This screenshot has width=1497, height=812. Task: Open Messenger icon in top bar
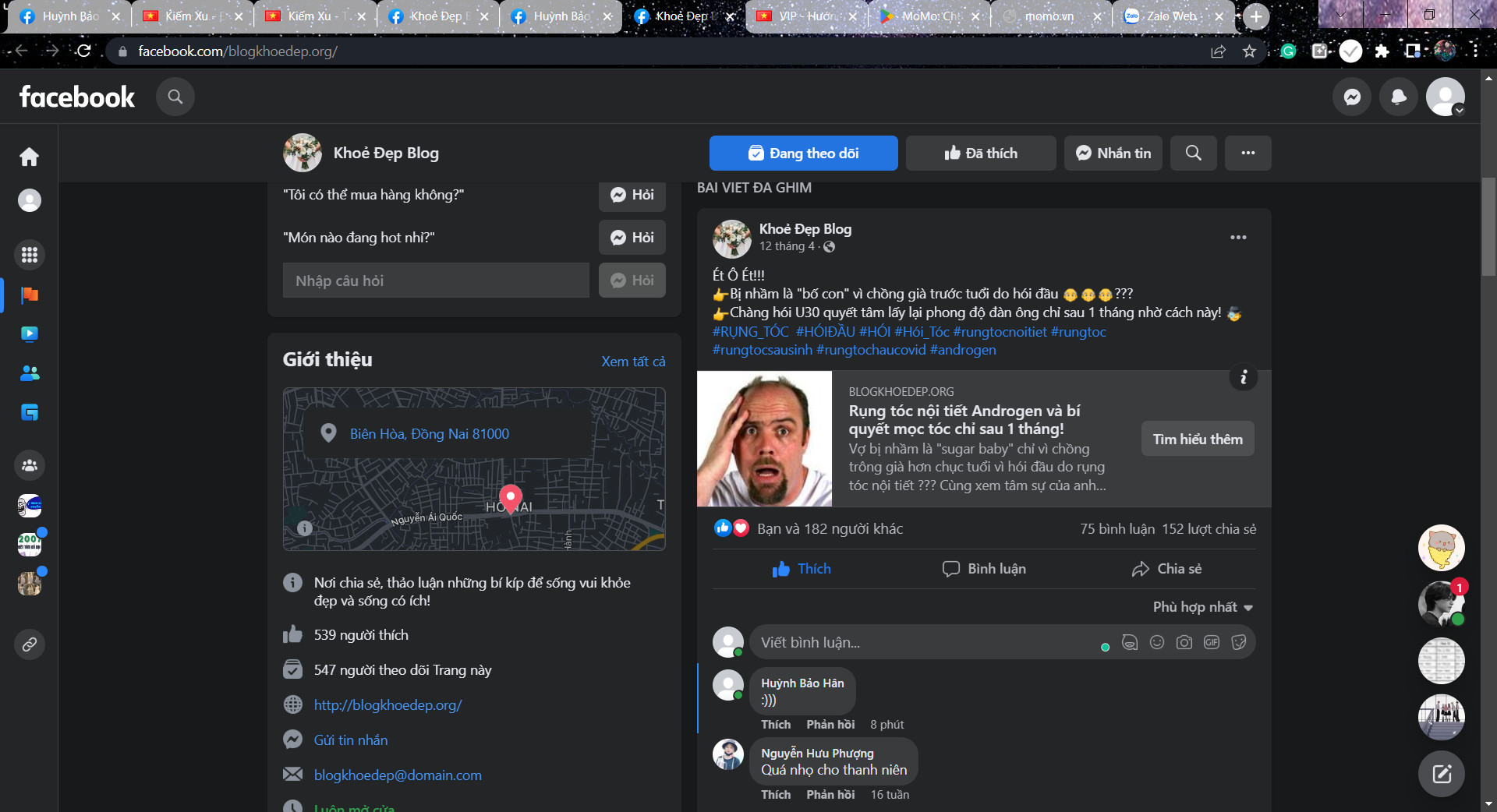[1352, 97]
